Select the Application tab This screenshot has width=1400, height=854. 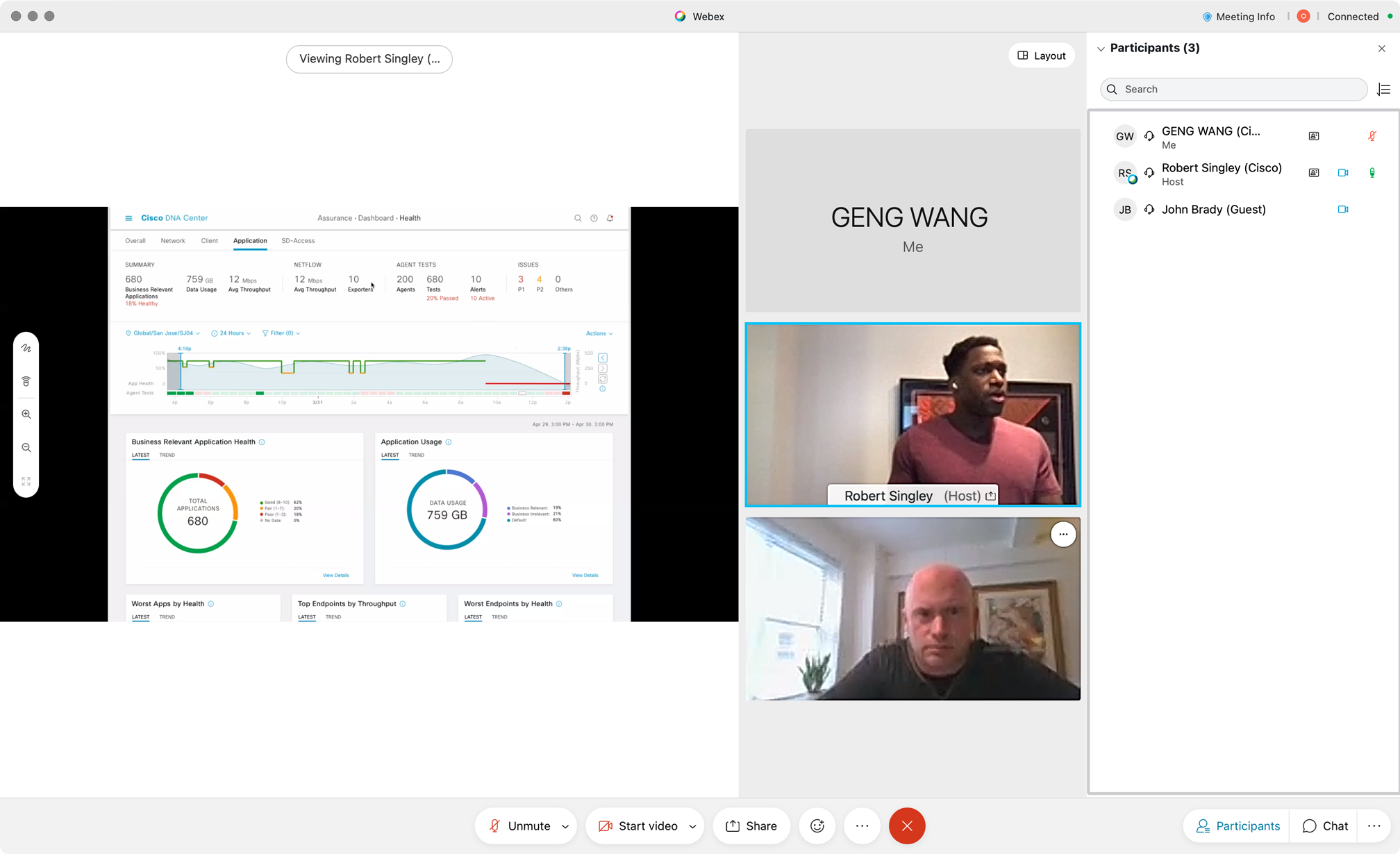pos(250,241)
